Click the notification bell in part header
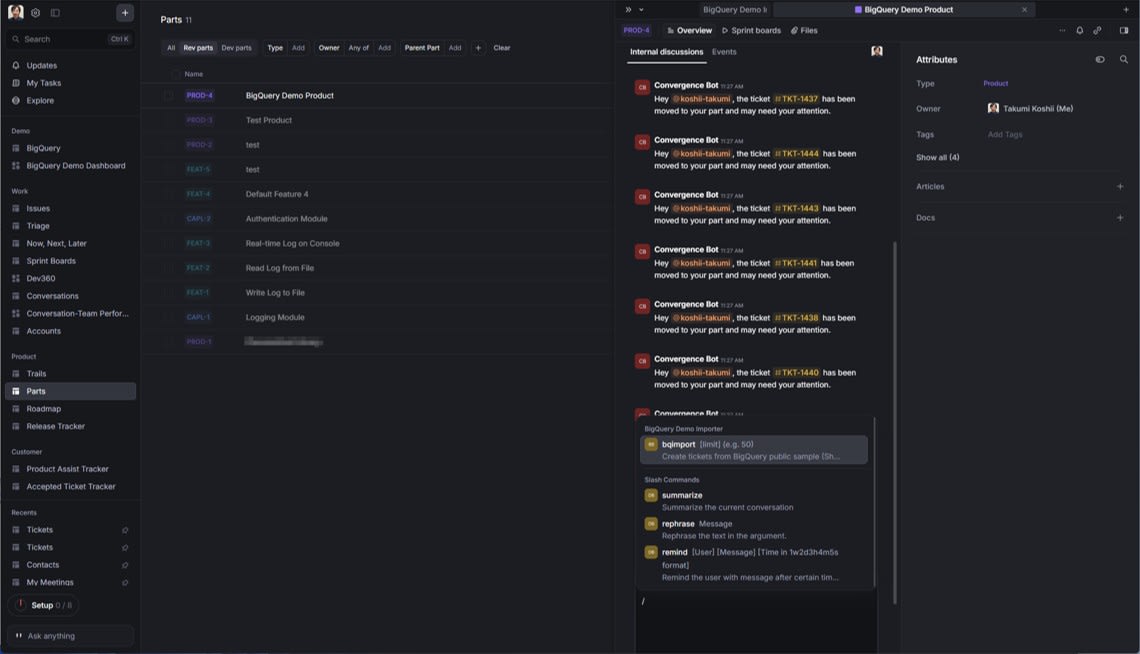This screenshot has height=654, width=1140. pyautogui.click(x=1079, y=31)
